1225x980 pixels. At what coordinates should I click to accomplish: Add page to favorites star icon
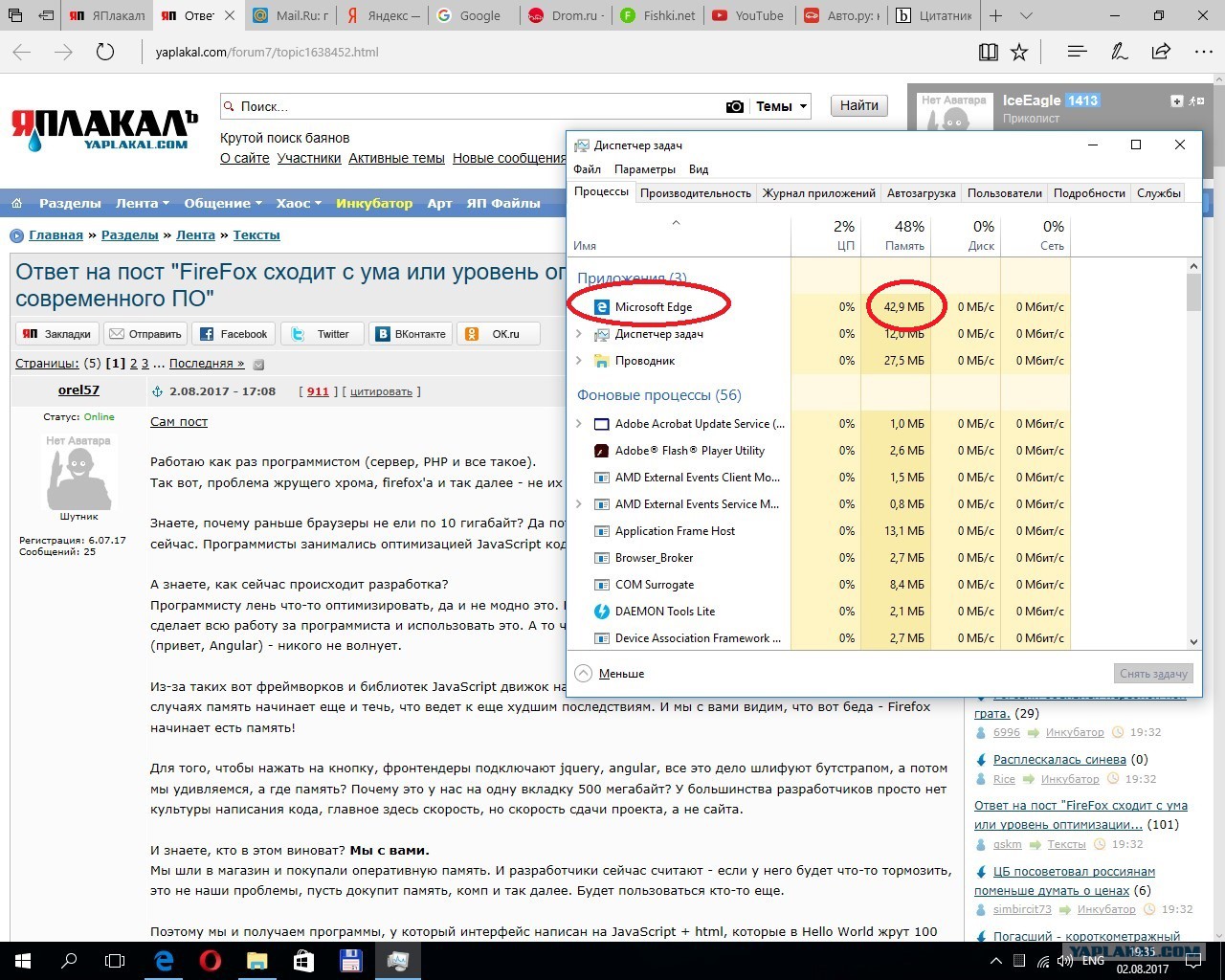[1019, 53]
